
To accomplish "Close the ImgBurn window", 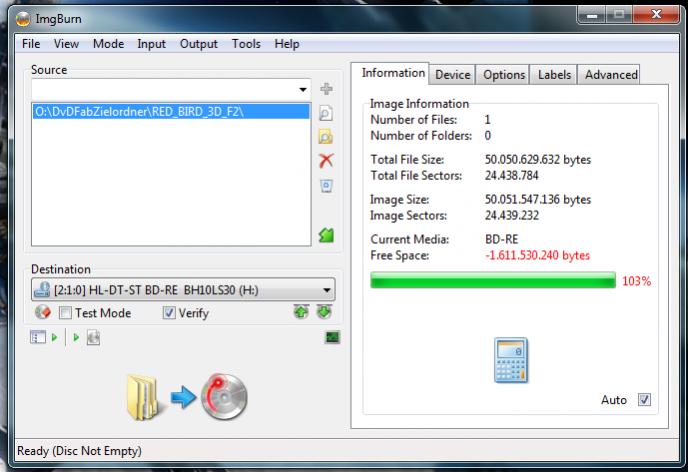I will pos(656,15).
